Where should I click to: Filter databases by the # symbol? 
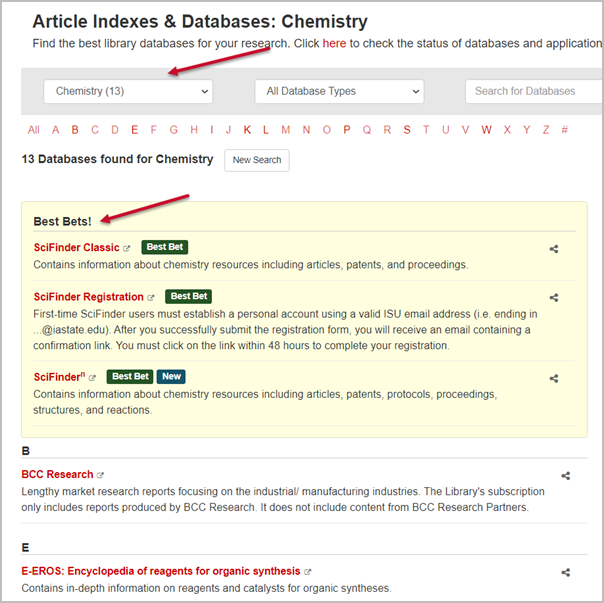tap(564, 130)
